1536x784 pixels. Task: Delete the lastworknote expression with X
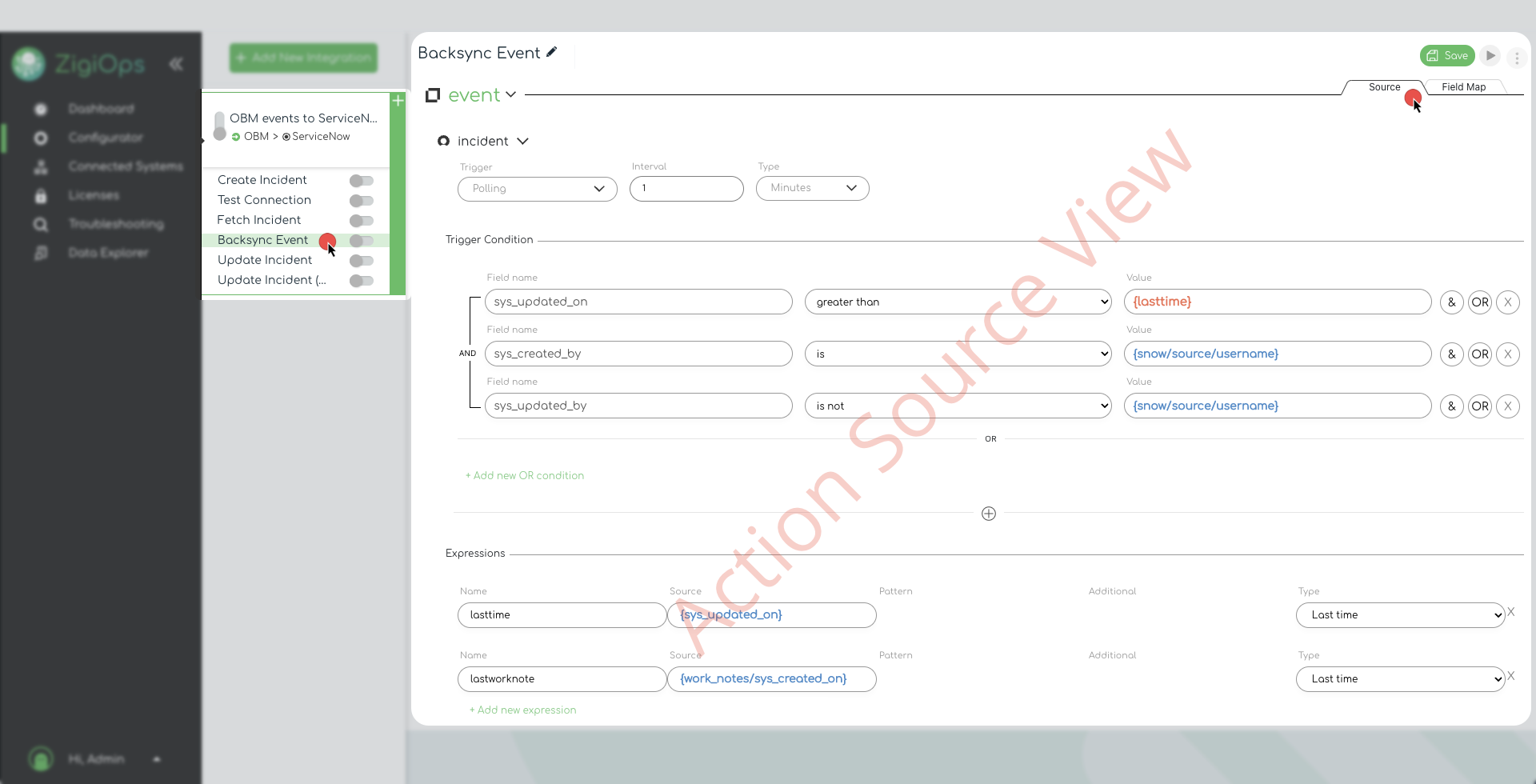pyautogui.click(x=1511, y=676)
